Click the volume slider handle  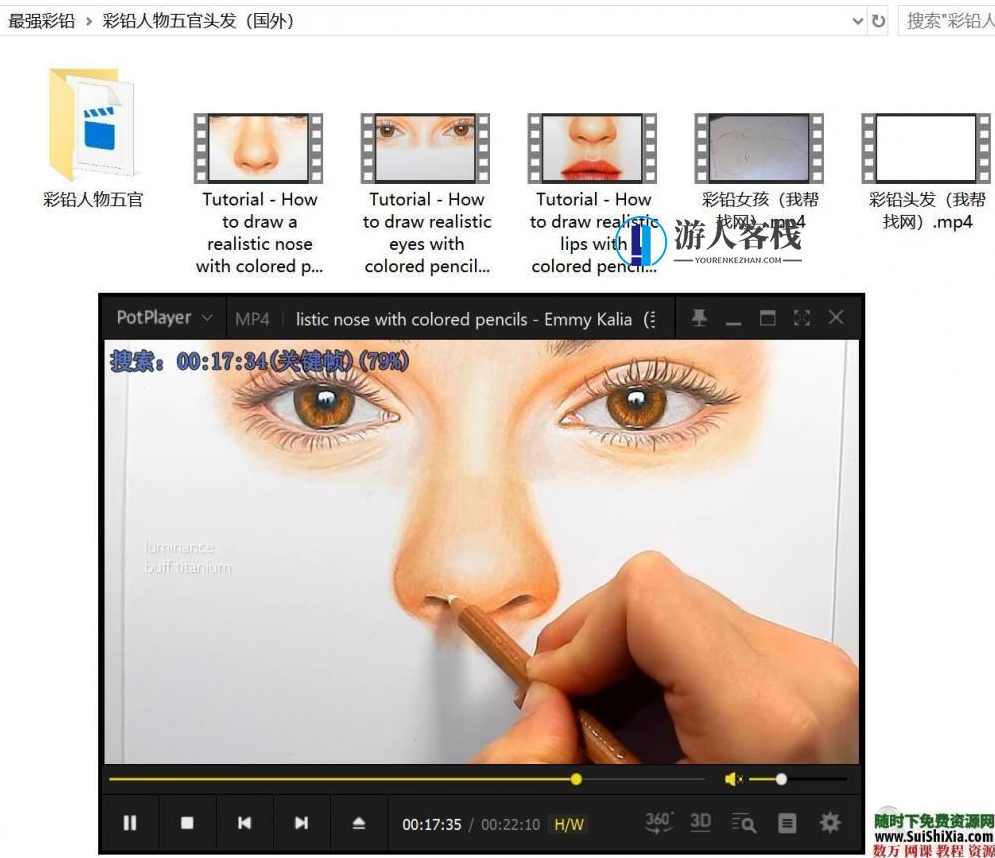click(x=781, y=779)
